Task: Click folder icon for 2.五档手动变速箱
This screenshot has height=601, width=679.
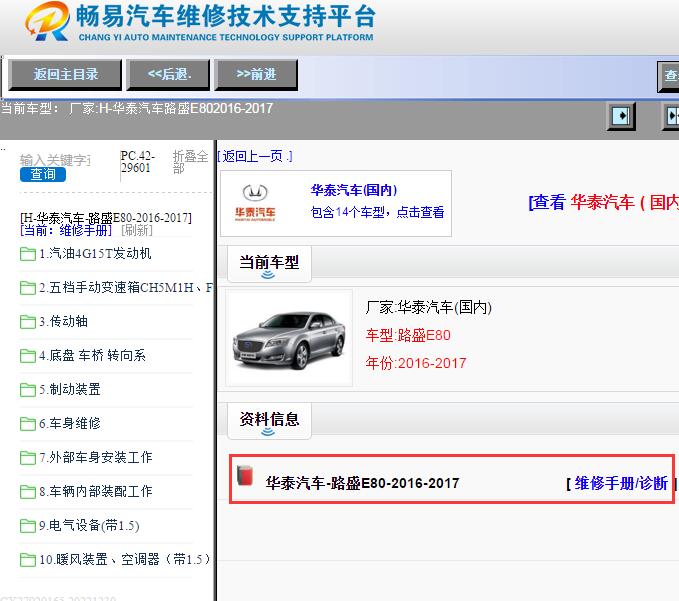Action: pyautogui.click(x=28, y=288)
